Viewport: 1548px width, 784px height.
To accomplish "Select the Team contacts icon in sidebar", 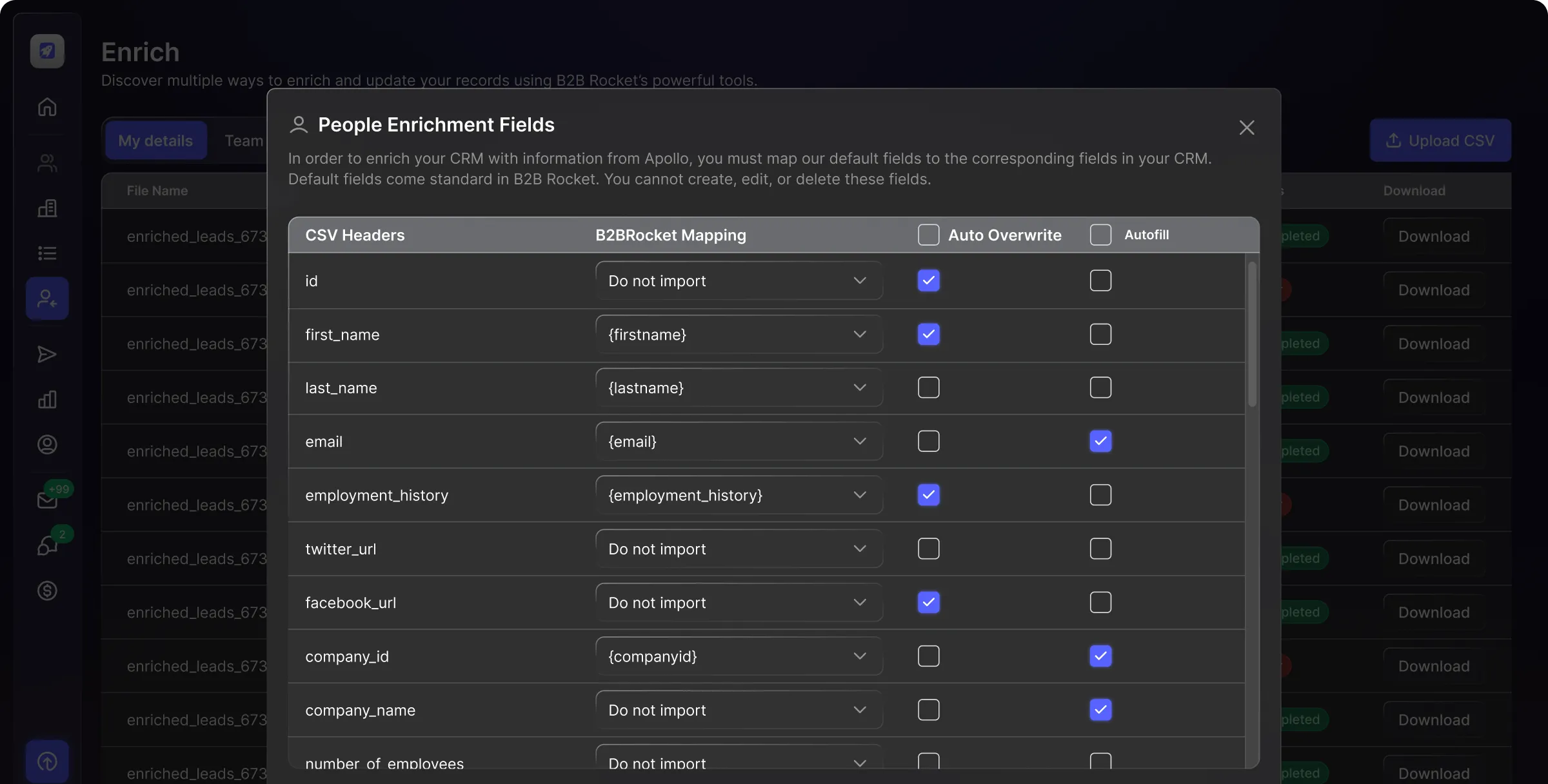I will (x=47, y=162).
